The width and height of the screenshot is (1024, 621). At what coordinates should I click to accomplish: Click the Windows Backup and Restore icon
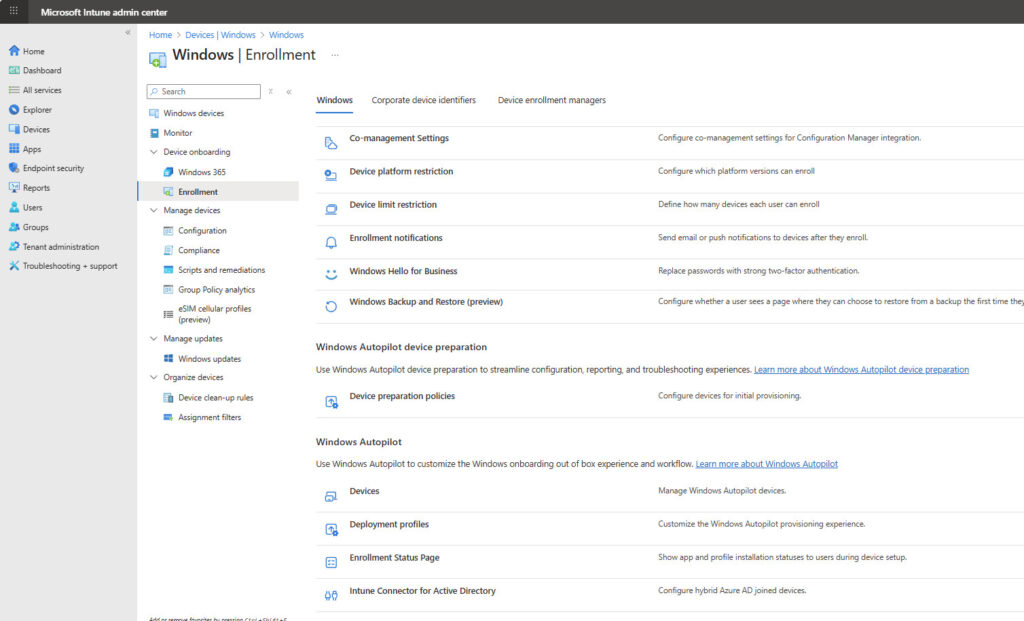(331, 306)
